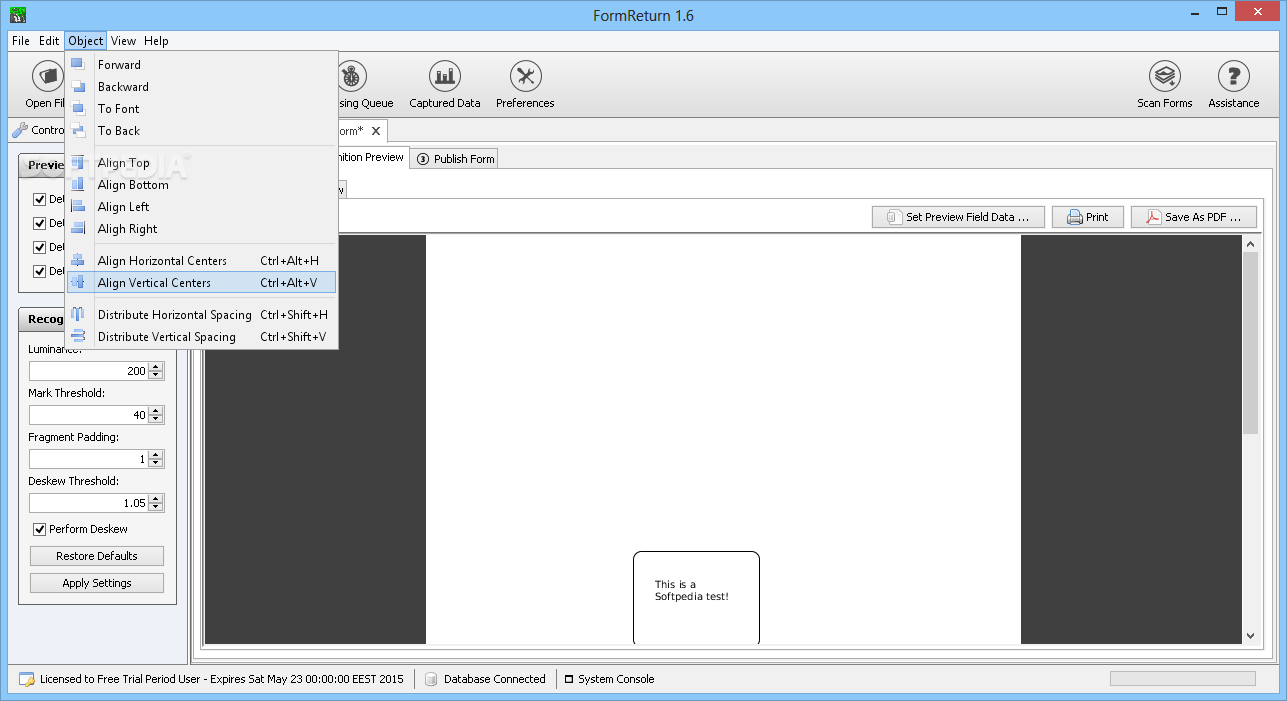This screenshot has height=701, width=1287.
Task: Toggle the Perform Deskew checkbox
Action: click(40, 529)
